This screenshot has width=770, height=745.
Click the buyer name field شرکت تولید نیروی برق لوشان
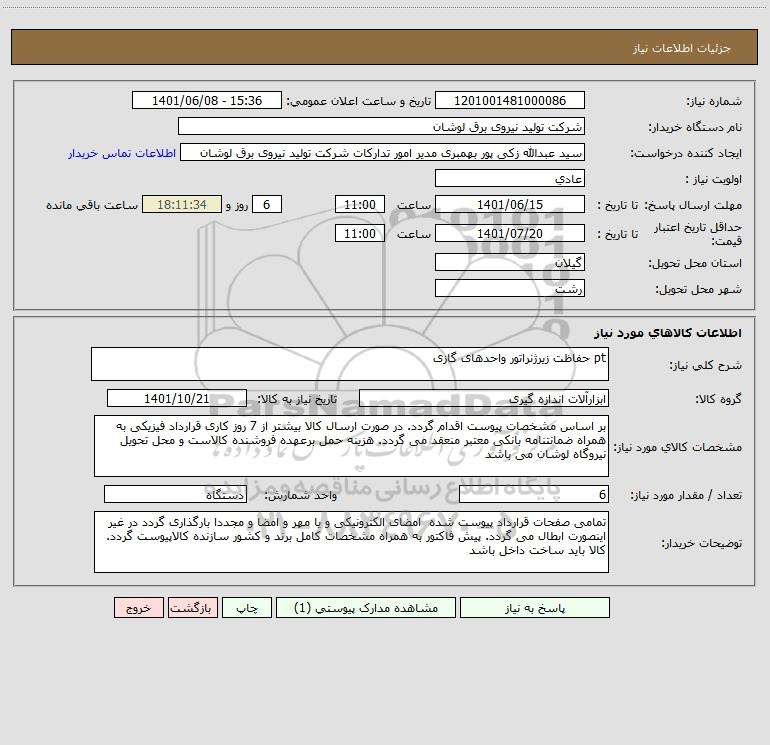tap(381, 126)
